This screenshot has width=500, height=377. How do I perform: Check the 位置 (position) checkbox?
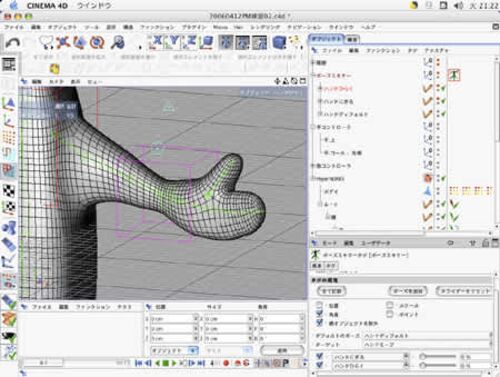point(320,305)
